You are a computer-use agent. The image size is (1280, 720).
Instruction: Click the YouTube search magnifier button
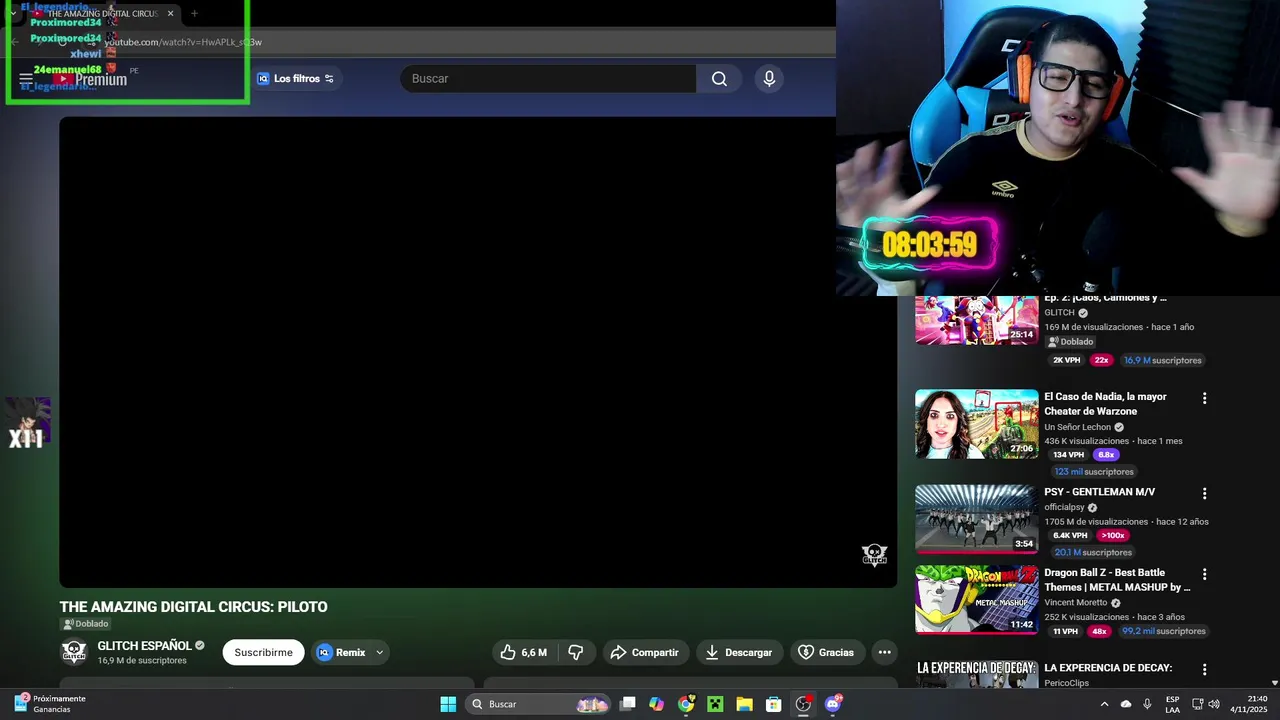719,79
